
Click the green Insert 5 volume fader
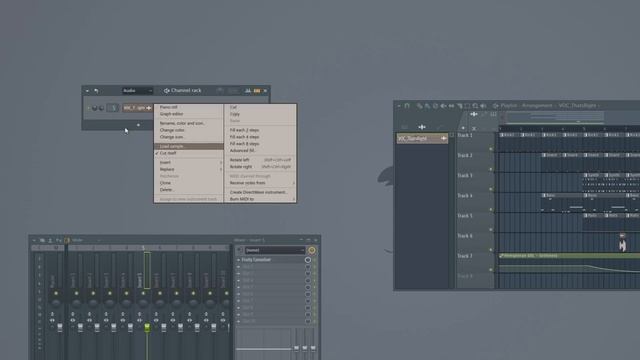[147, 327]
